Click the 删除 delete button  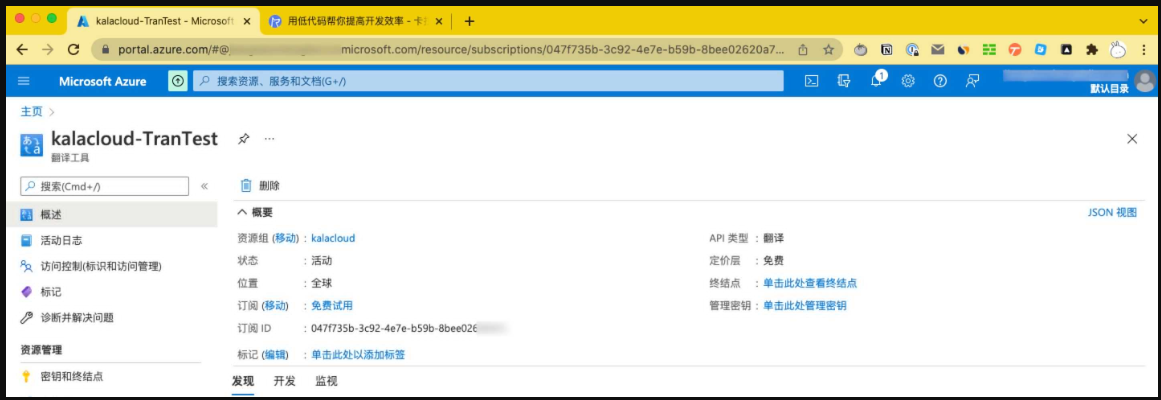click(x=260, y=186)
